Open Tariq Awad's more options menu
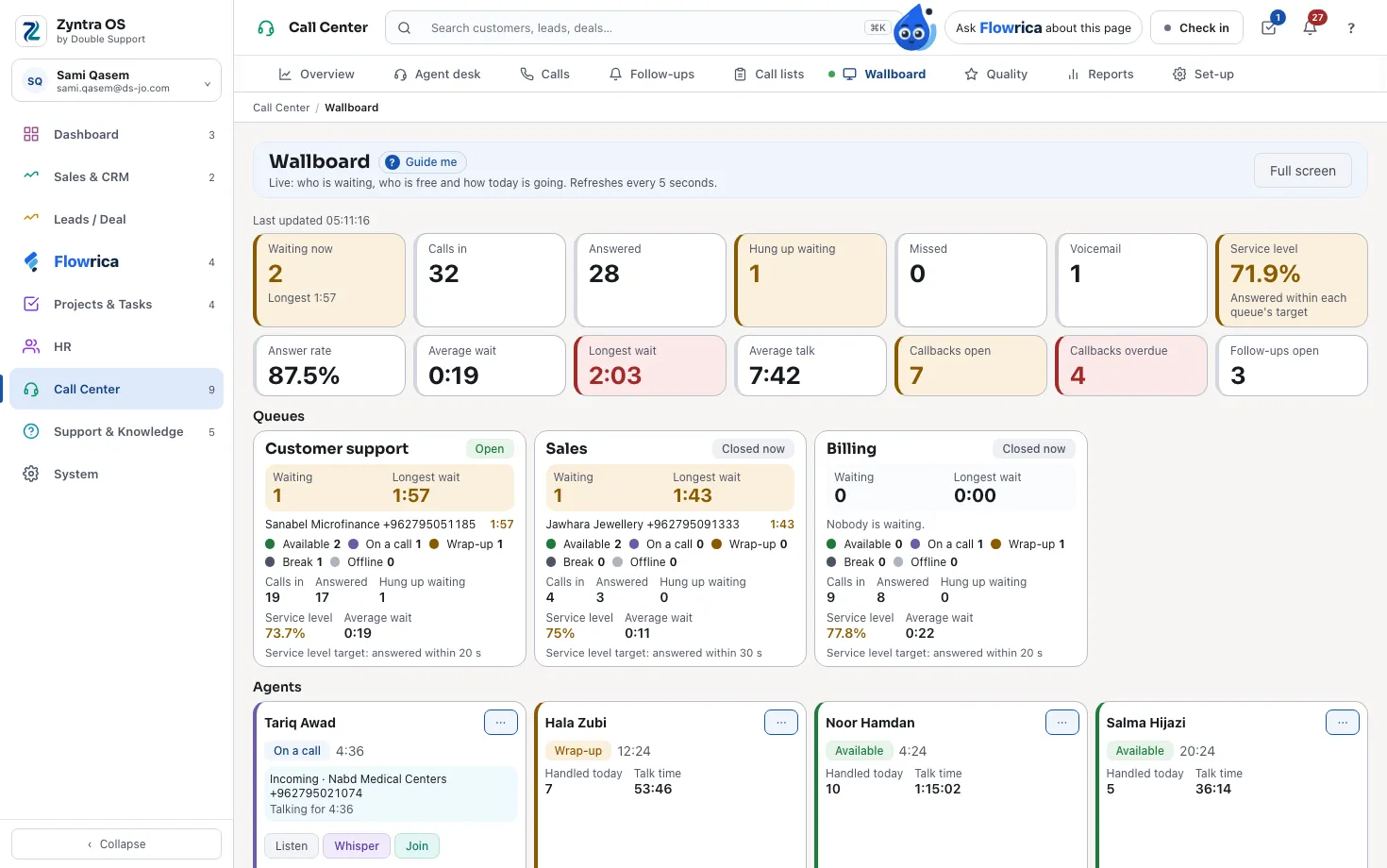Image resolution: width=1387 pixels, height=868 pixels. point(501,723)
